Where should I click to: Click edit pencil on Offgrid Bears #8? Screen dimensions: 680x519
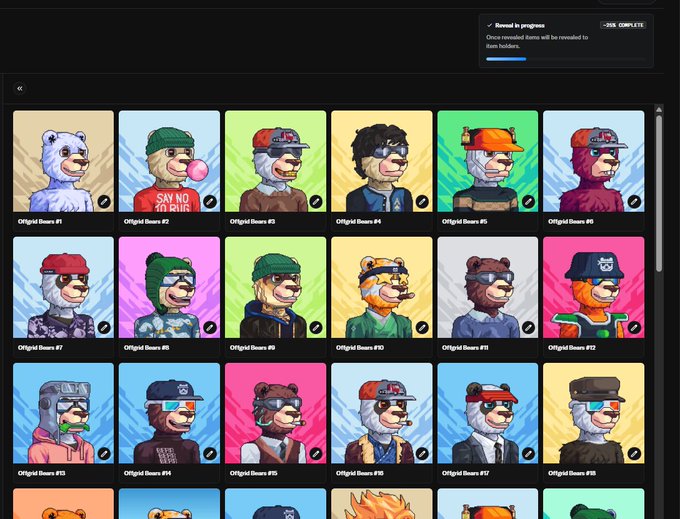(x=210, y=327)
